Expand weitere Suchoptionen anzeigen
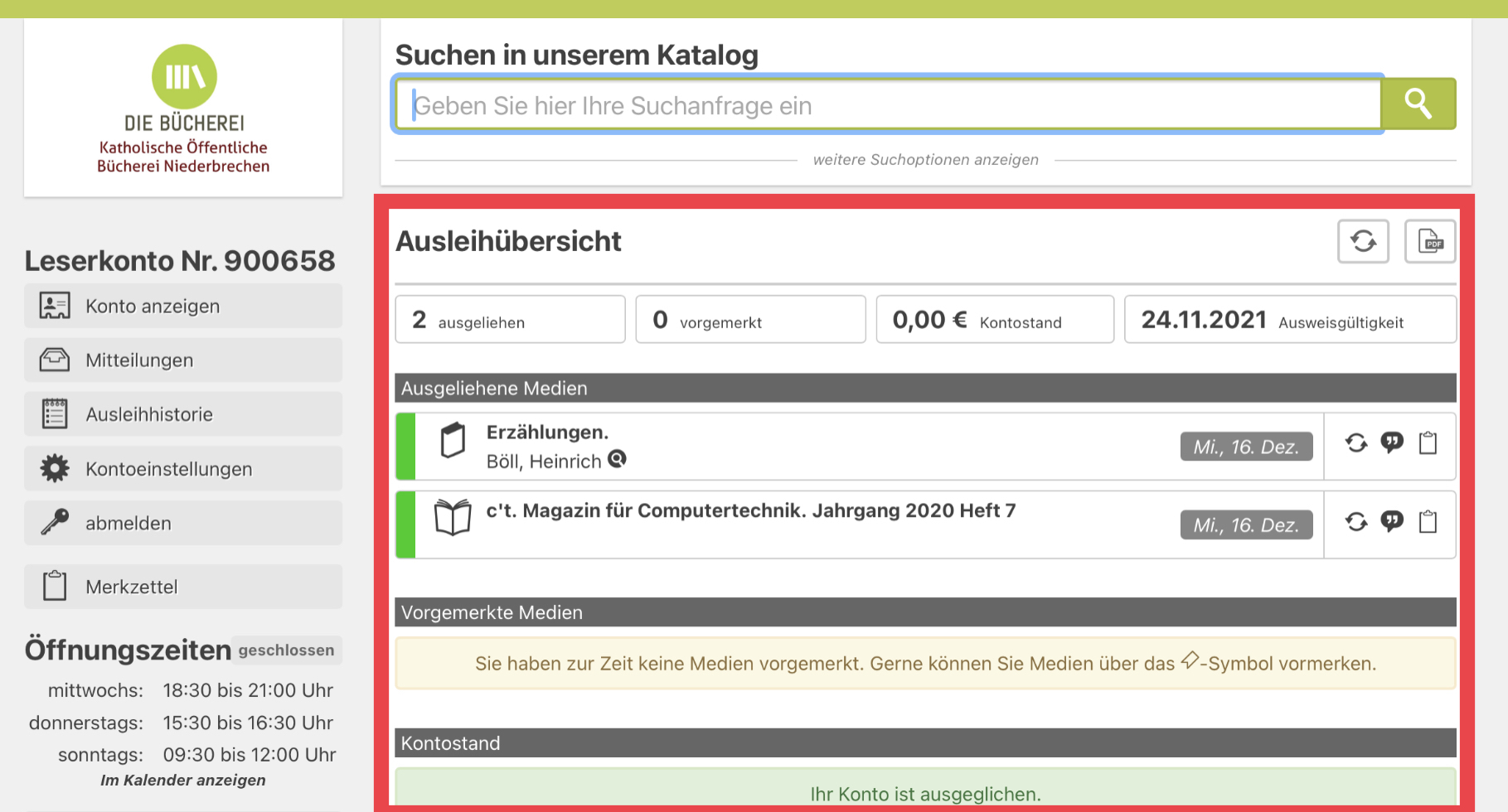Screen dimensions: 1508x812 click(x=925, y=160)
